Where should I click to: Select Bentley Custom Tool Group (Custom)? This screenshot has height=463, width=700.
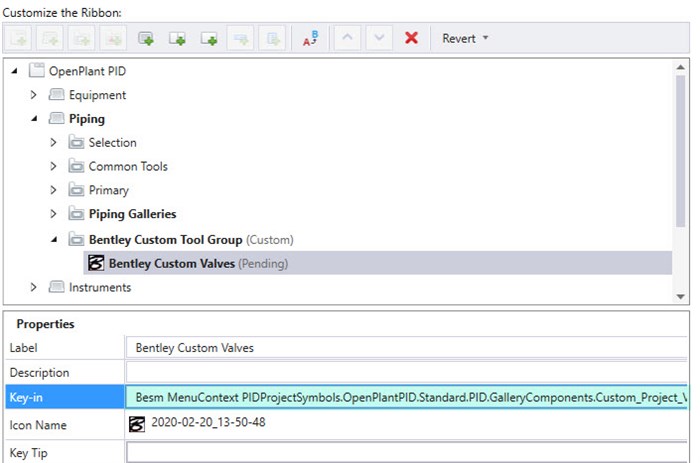pos(191,240)
